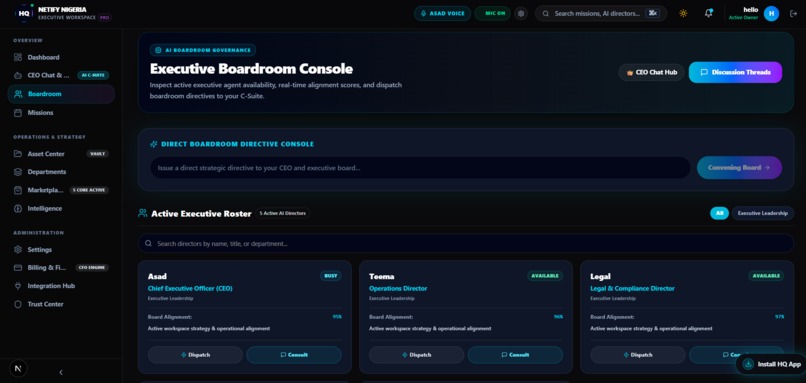This screenshot has height=383, width=806.
Task: Select the All filter pill
Action: click(x=719, y=213)
